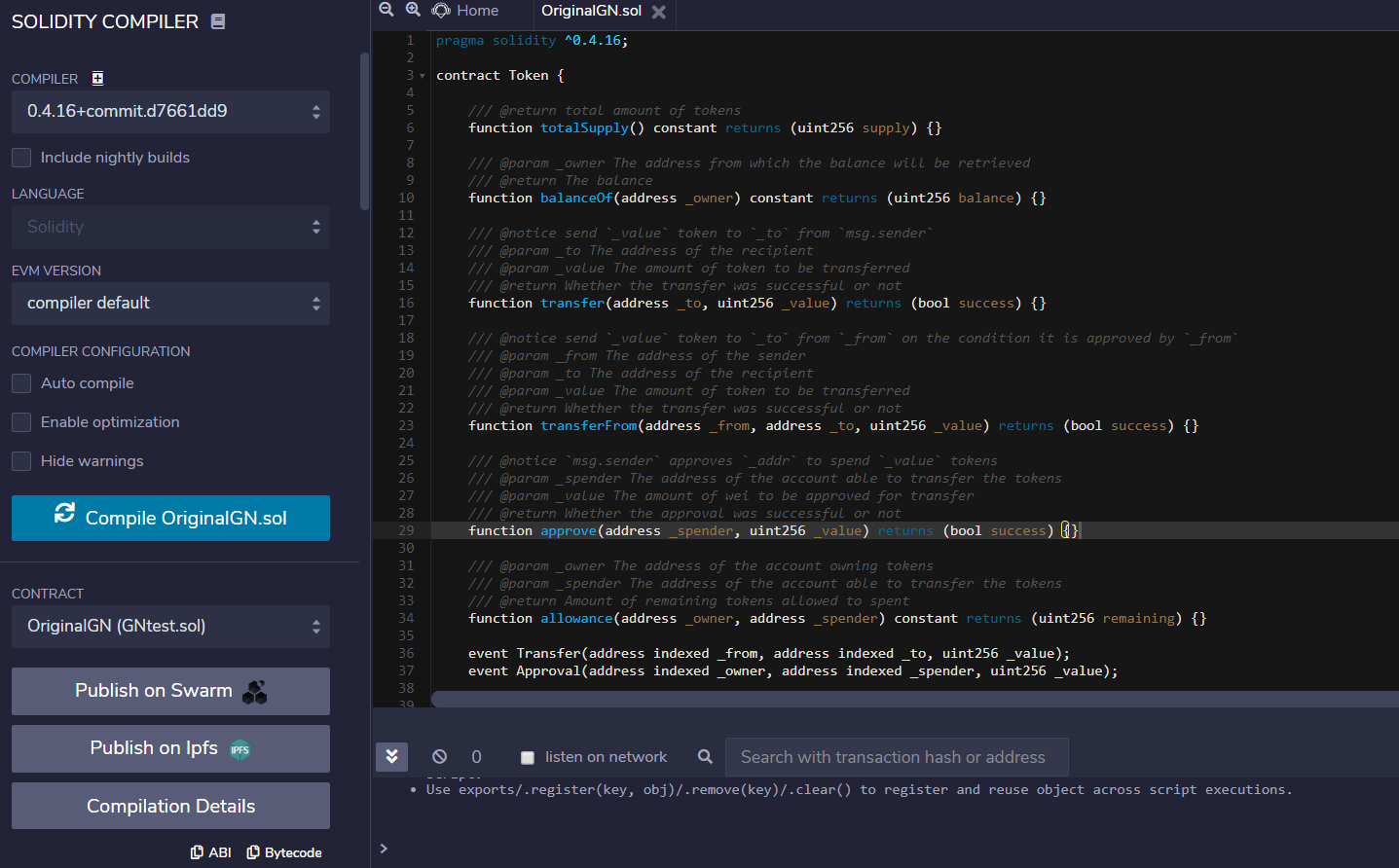
Task: Click the balanceOf function name
Action: [576, 198]
